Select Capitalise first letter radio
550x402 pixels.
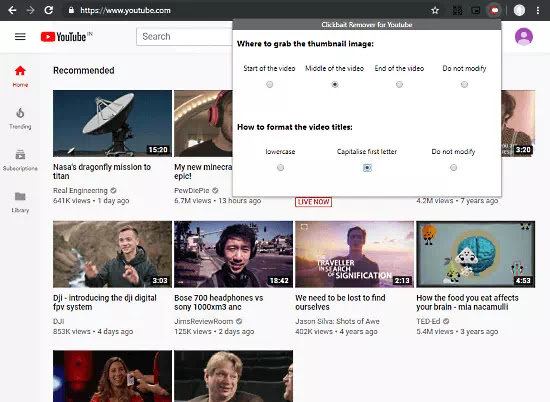pos(367,168)
